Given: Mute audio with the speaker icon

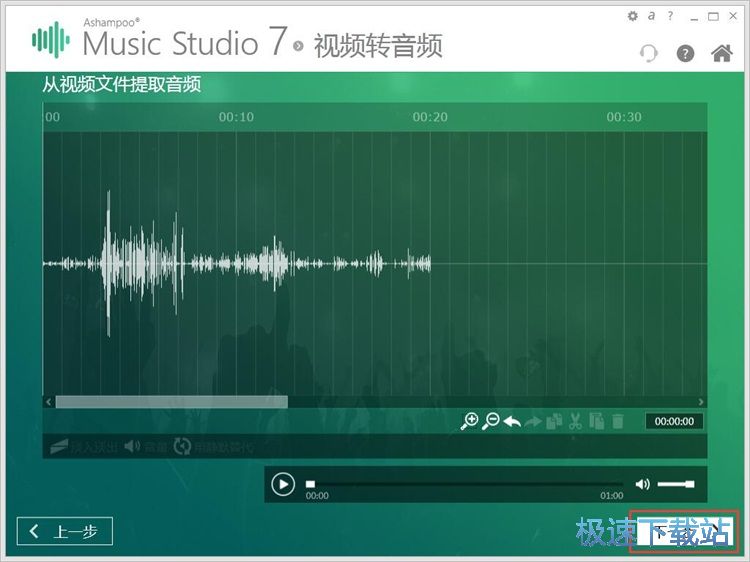Looking at the screenshot, I should pos(642,484).
